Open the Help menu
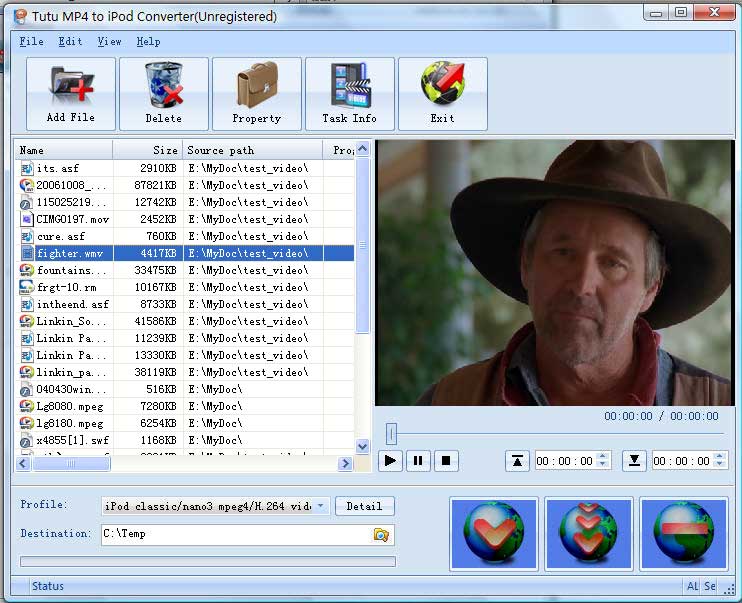Screen dimensions: 742x603 (148, 42)
